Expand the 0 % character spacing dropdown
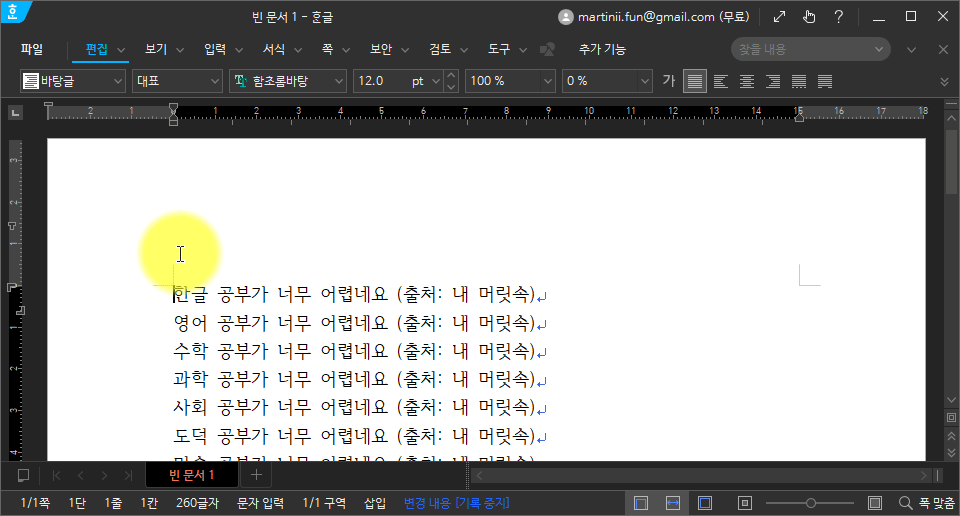Viewport: 960px width, 516px height. (645, 81)
